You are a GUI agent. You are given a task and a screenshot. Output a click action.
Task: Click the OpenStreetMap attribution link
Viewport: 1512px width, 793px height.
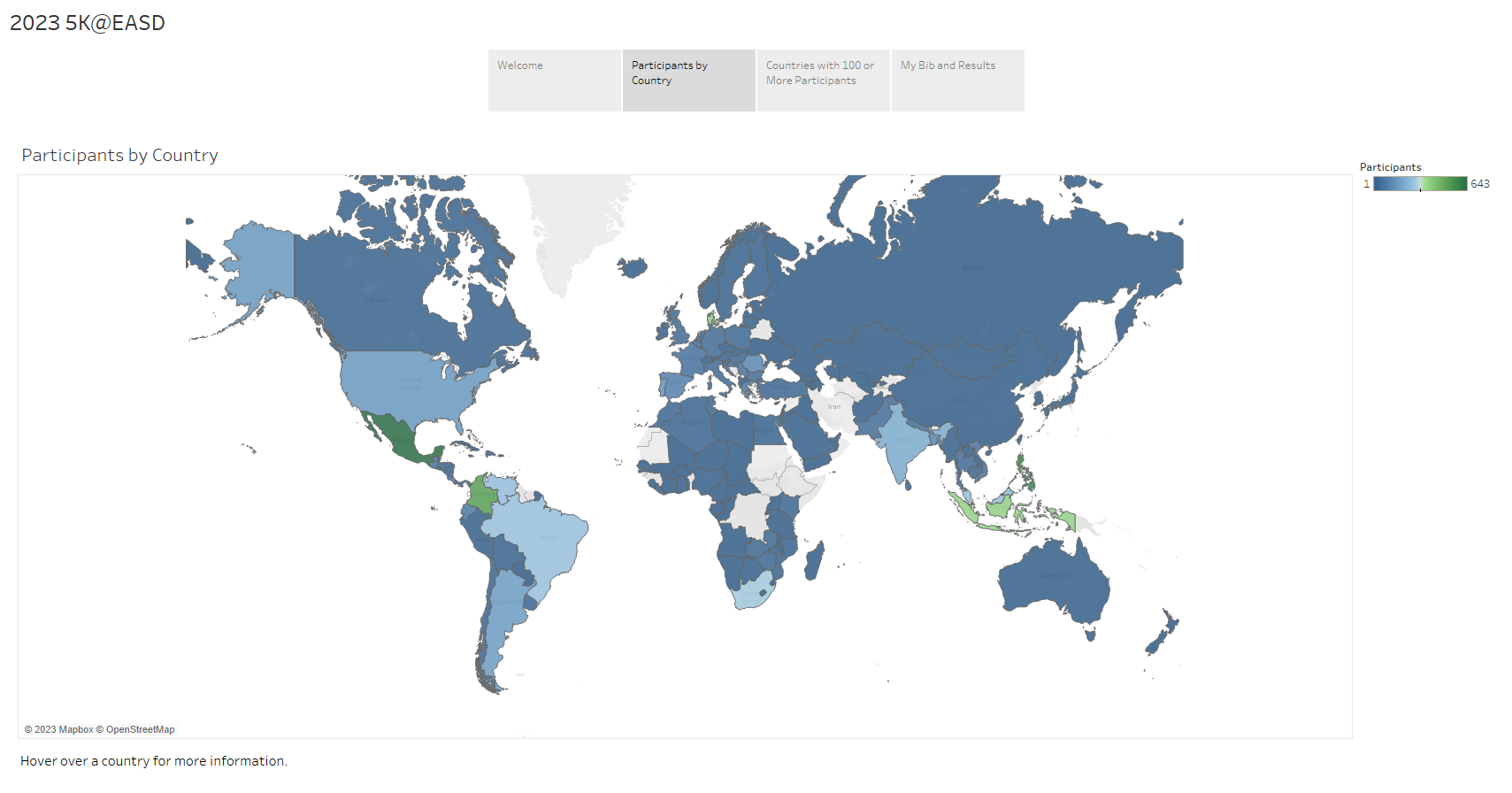click(140, 730)
